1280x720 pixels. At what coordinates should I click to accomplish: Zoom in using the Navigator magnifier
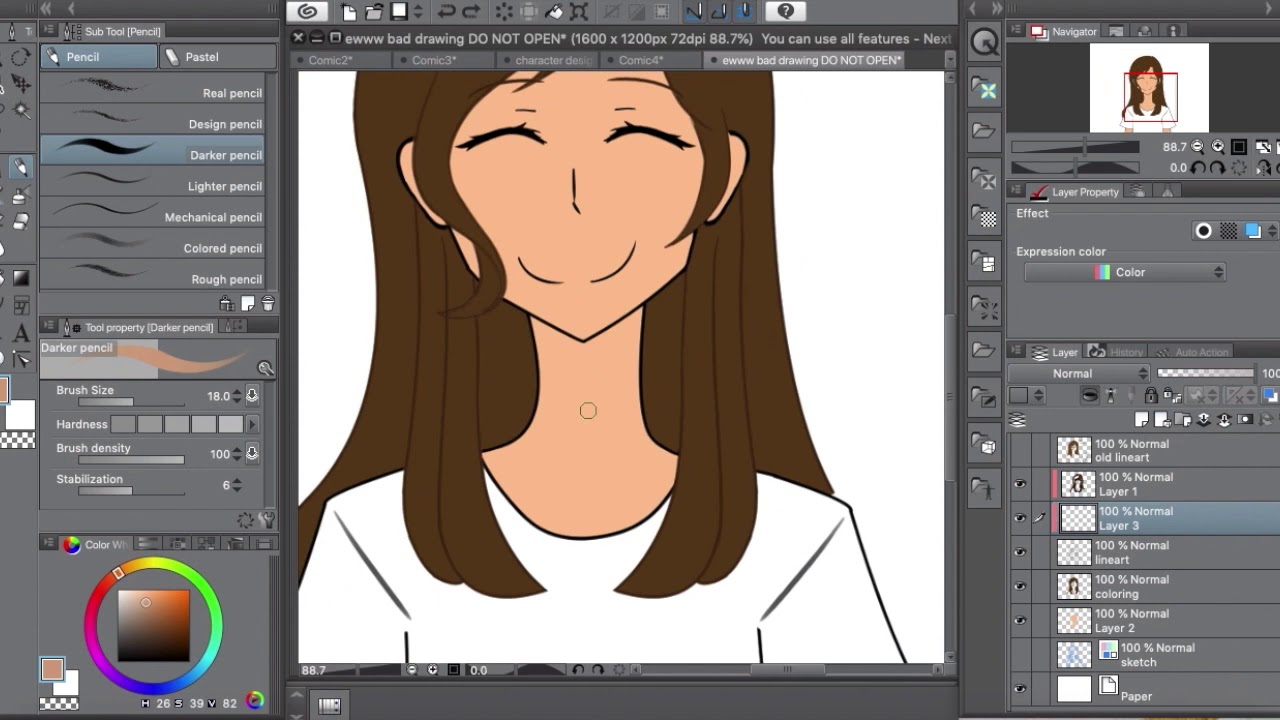(x=1218, y=147)
